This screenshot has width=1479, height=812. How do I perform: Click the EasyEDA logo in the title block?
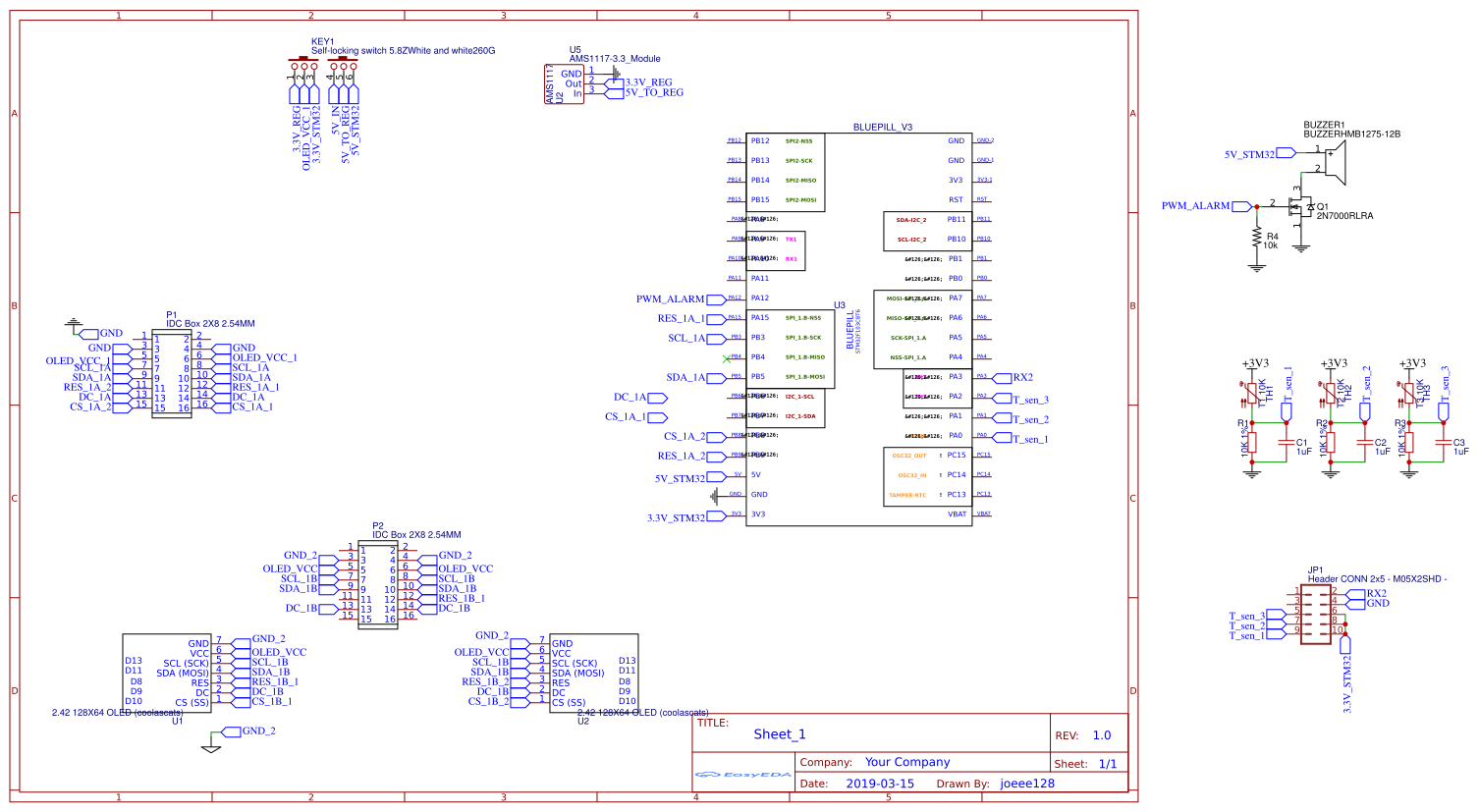(x=743, y=775)
